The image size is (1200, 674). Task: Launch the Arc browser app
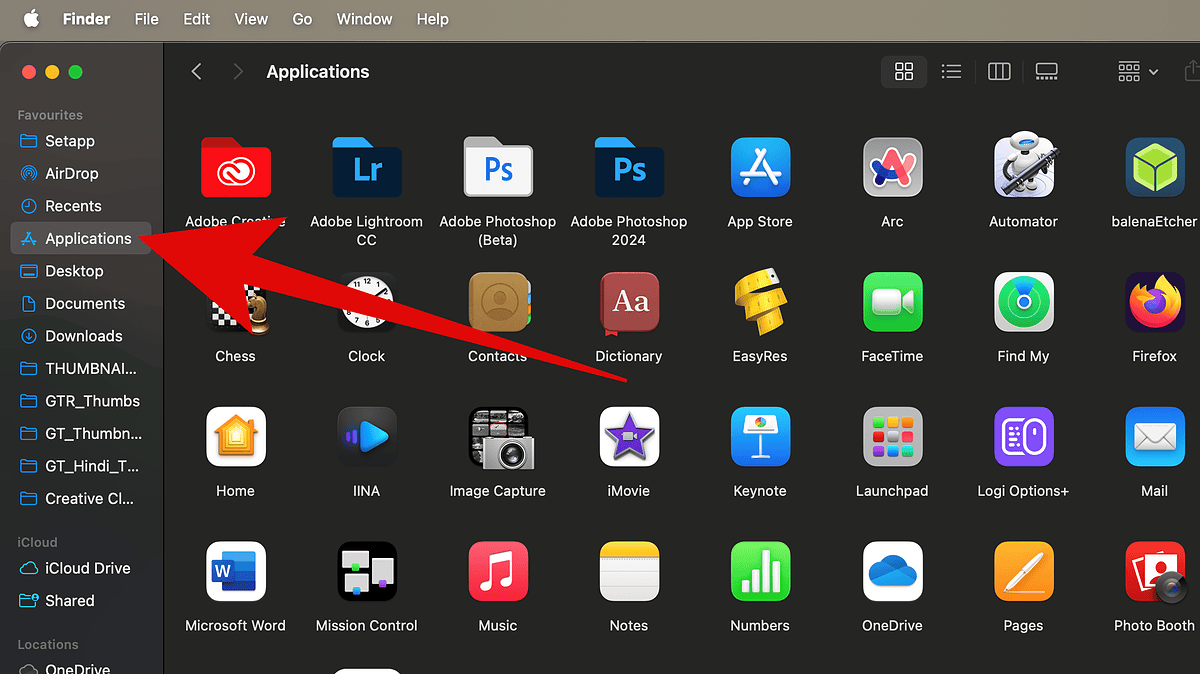click(892, 168)
